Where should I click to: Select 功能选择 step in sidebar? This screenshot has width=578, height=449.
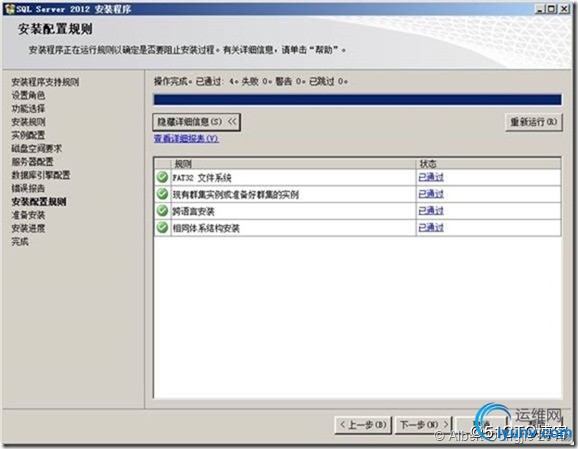(x=28, y=108)
